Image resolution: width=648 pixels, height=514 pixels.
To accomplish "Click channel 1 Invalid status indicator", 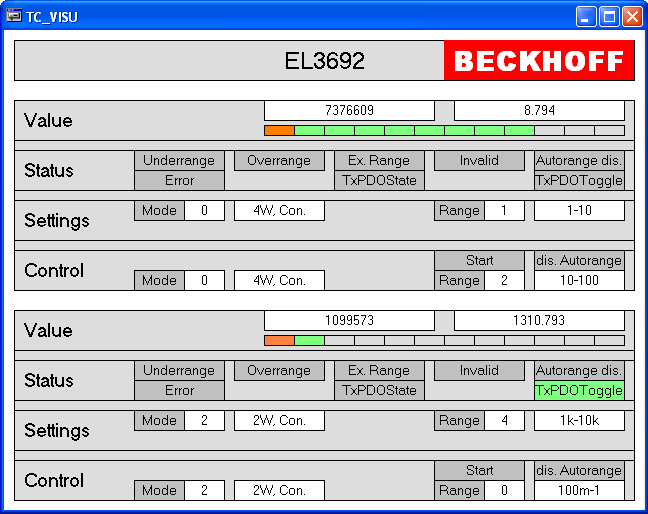I will point(479,160).
